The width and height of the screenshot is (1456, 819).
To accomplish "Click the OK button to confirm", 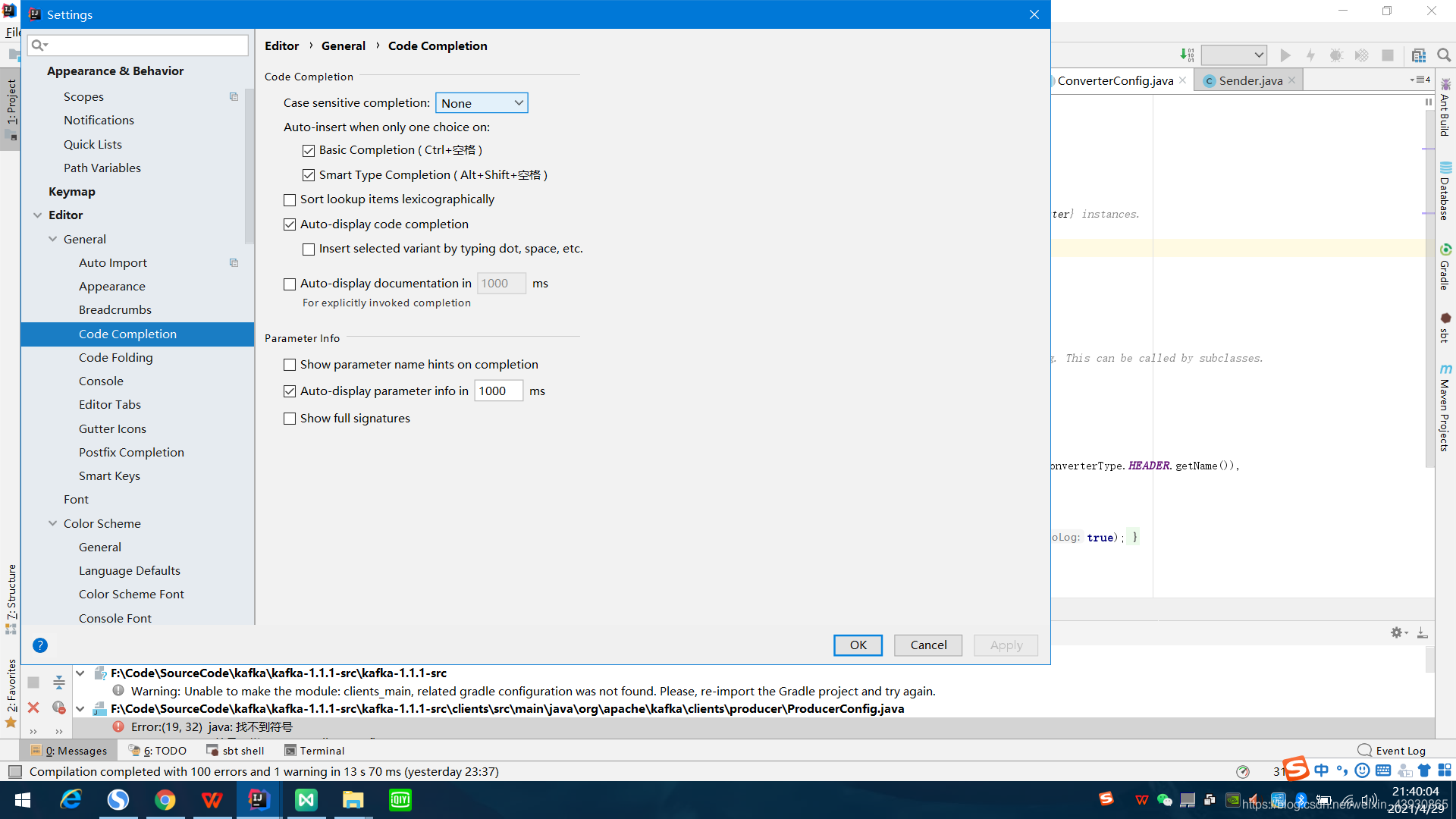I will click(857, 644).
